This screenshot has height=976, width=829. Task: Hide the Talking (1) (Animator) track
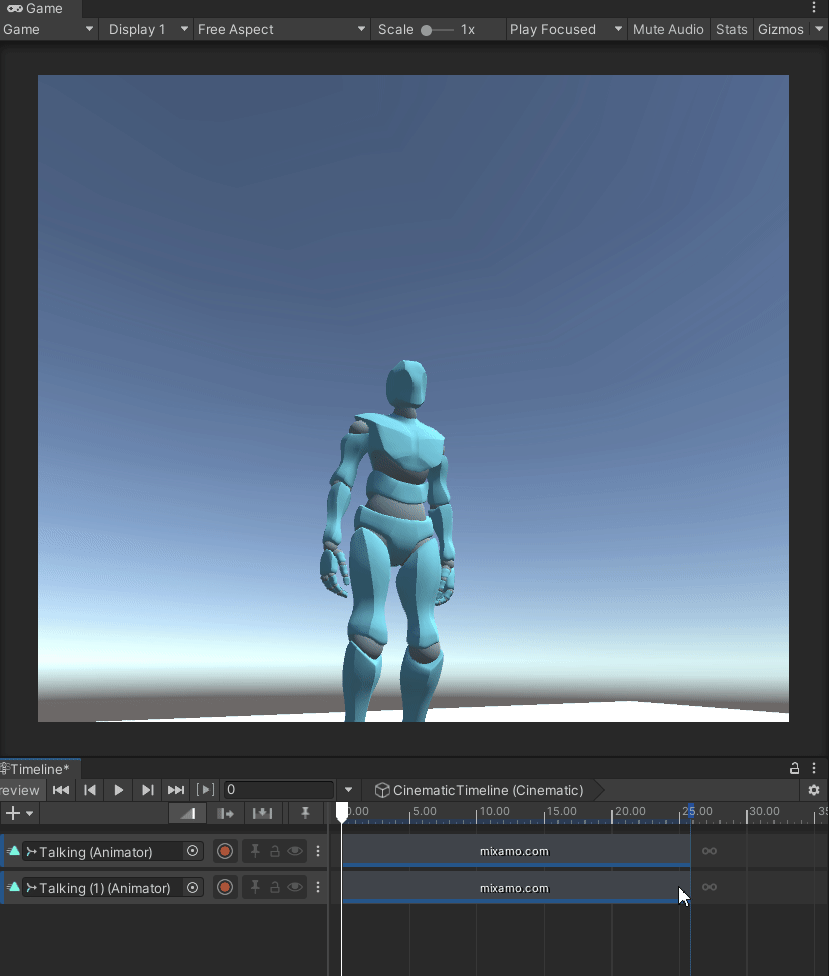coord(295,888)
